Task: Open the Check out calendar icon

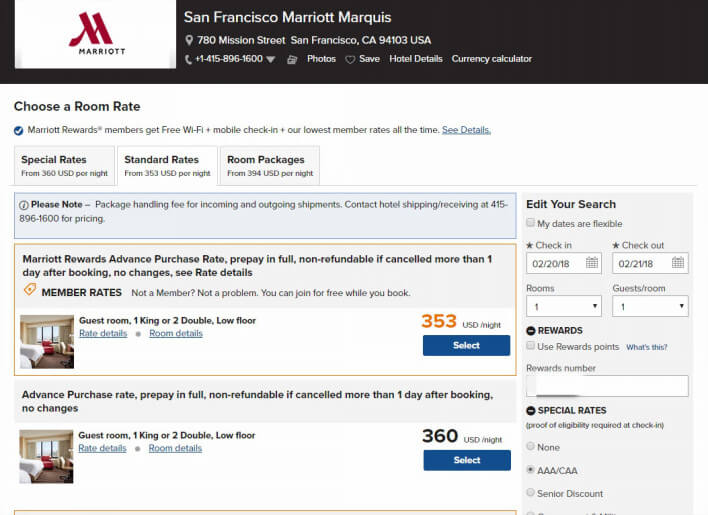Action: point(678,263)
